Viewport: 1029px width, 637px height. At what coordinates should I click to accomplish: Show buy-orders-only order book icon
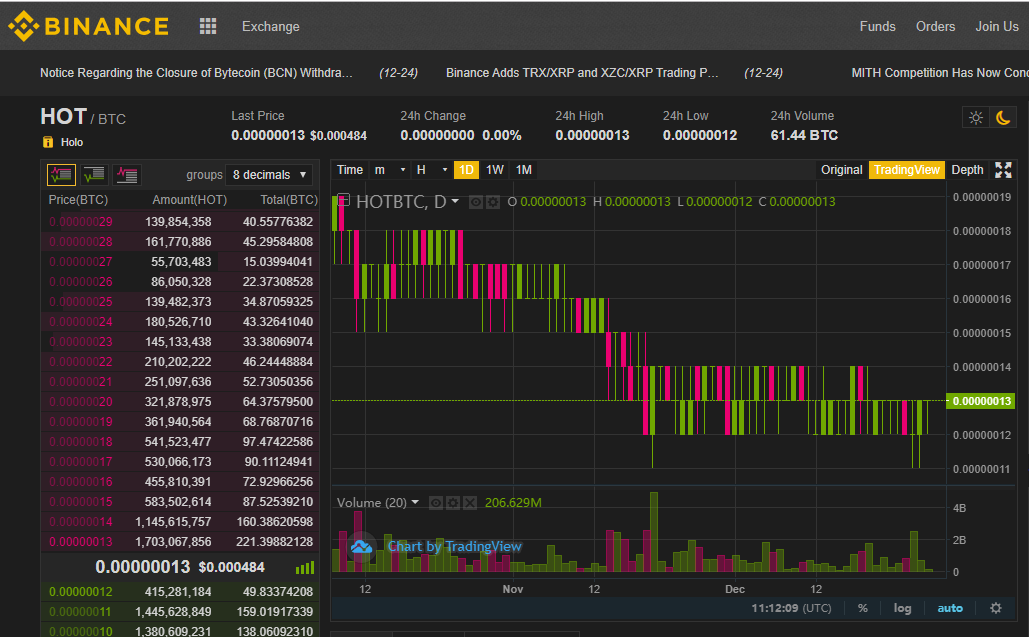coord(94,175)
